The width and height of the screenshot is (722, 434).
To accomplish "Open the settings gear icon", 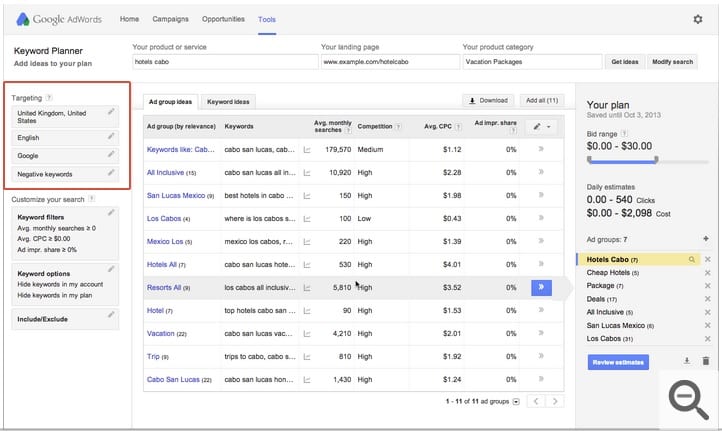I will click(x=698, y=19).
